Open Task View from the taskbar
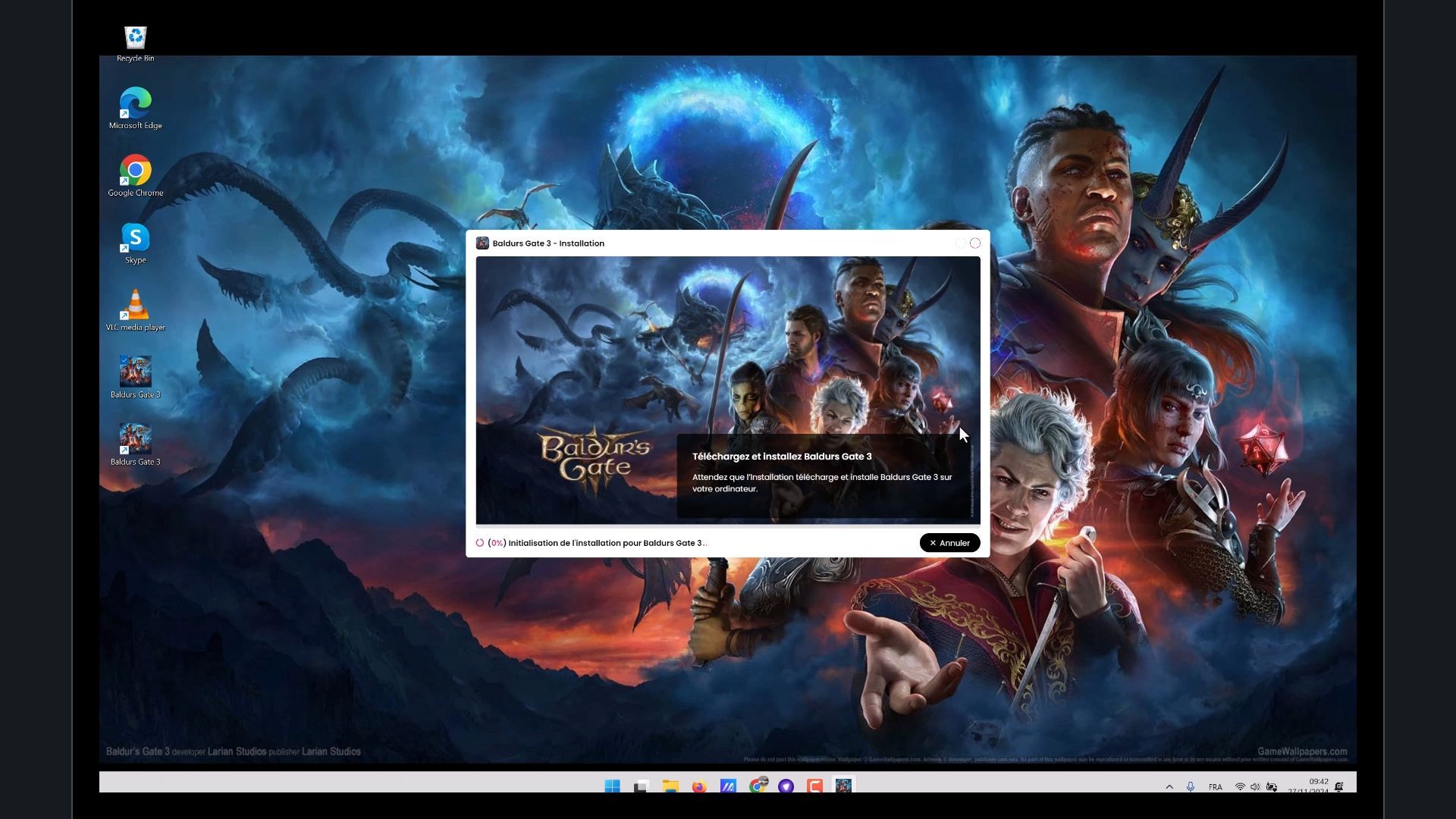 (x=641, y=786)
